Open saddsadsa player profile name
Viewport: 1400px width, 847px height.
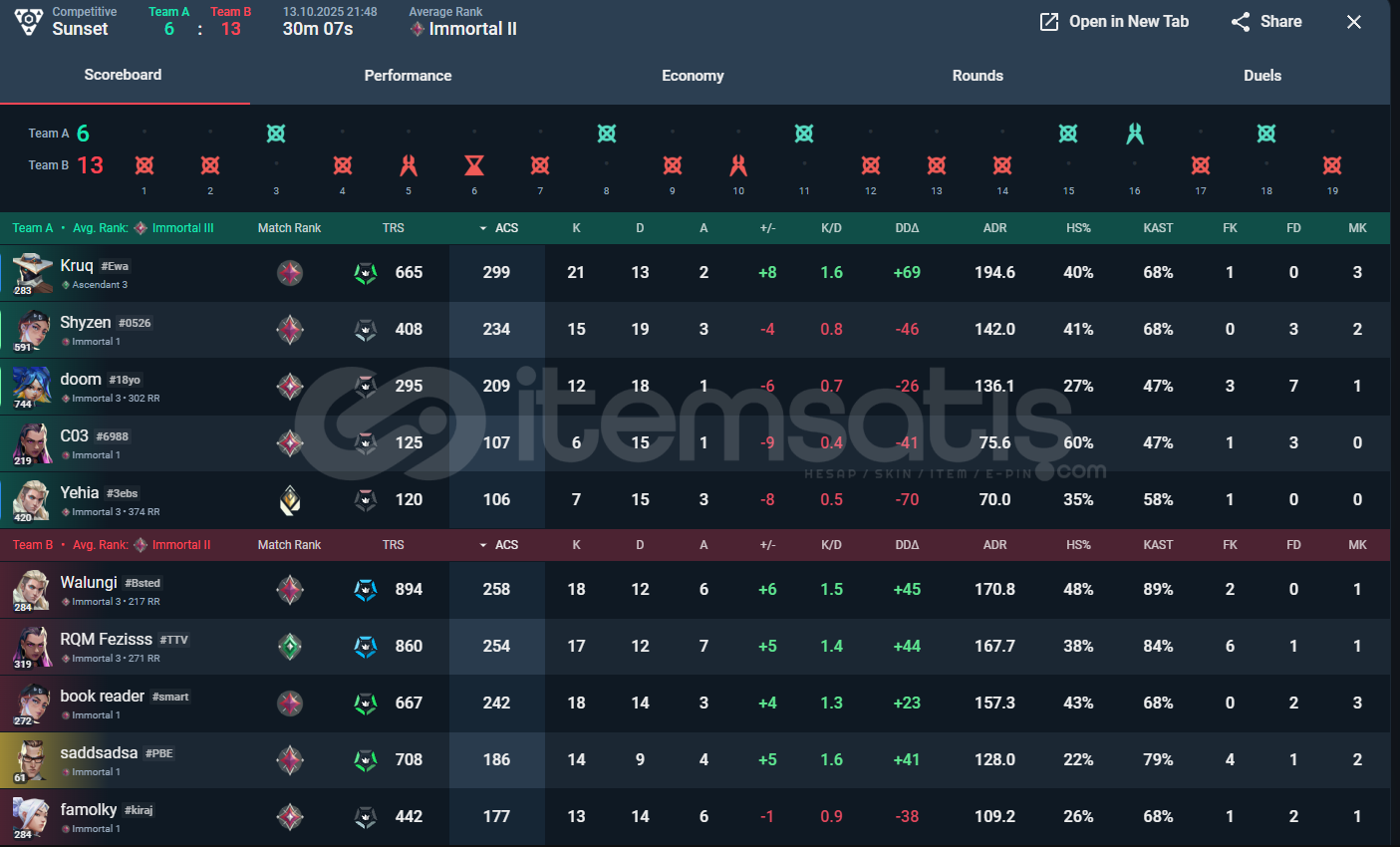(99, 752)
